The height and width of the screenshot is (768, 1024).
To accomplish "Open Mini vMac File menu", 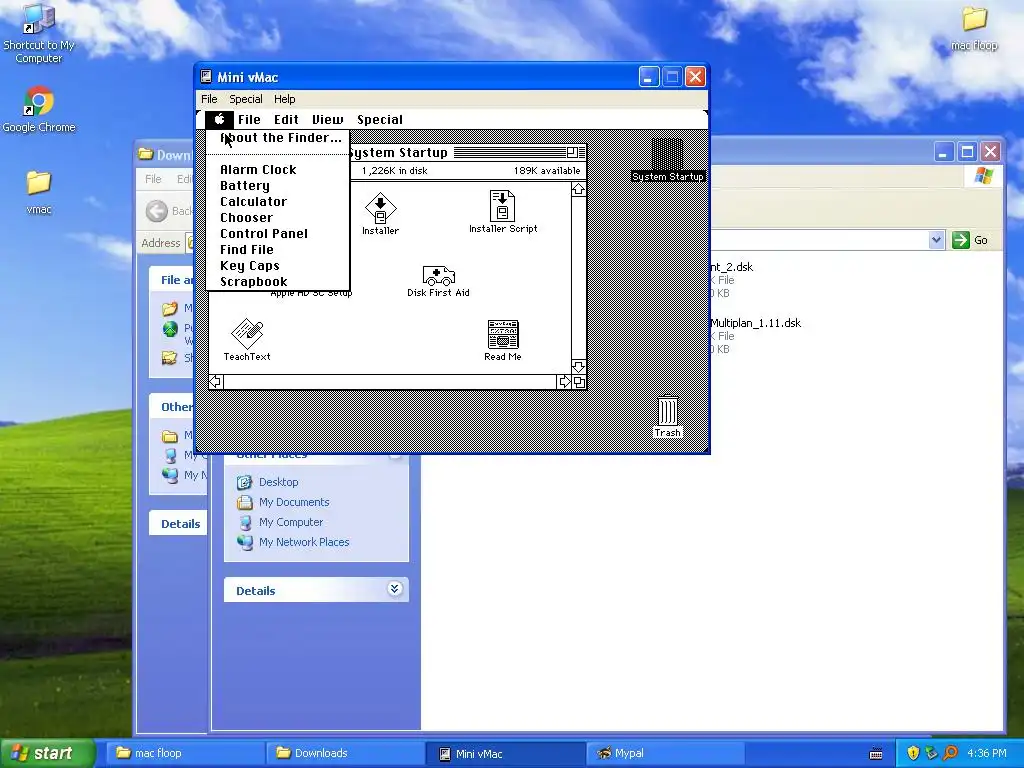I will (x=209, y=99).
